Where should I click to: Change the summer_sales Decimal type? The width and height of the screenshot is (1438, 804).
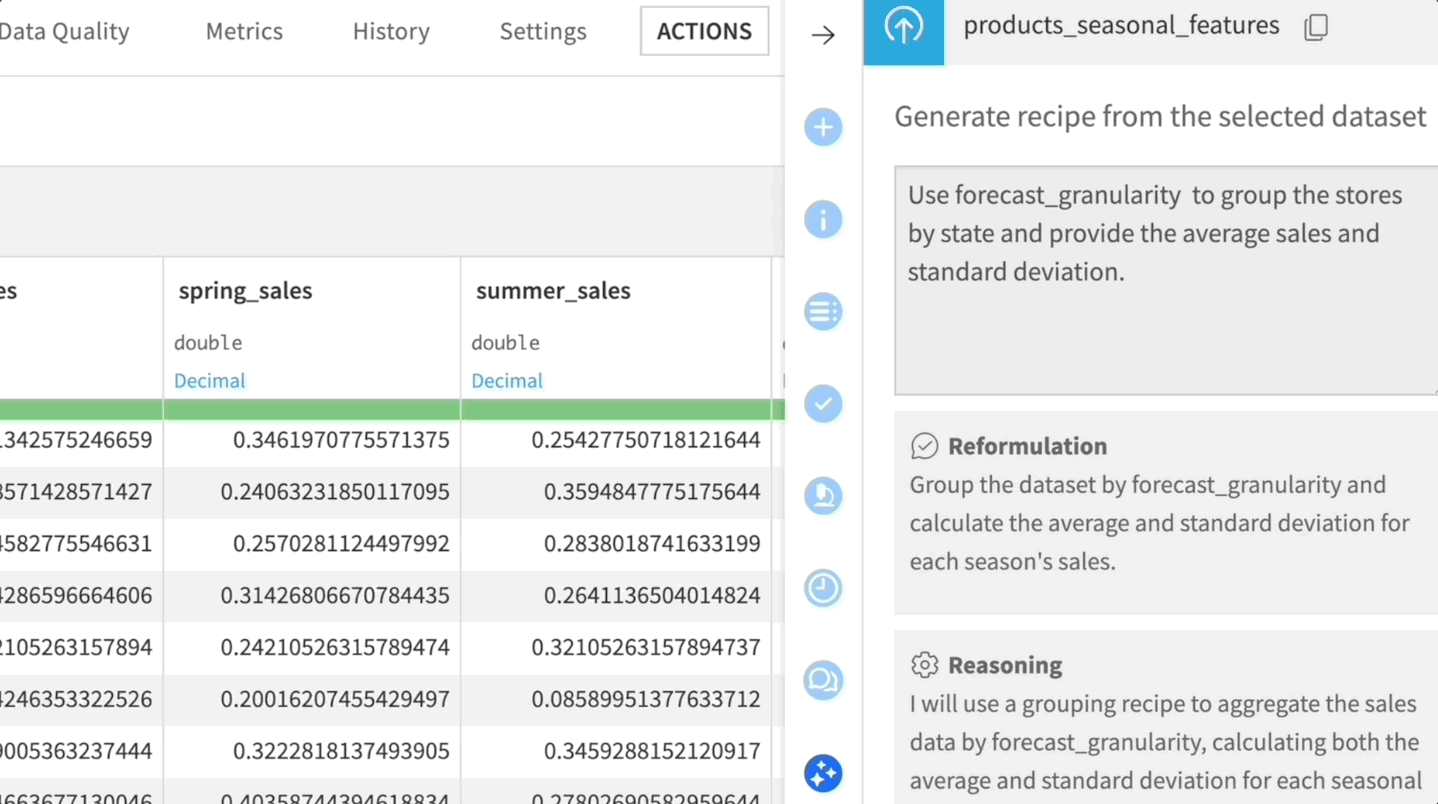(x=505, y=380)
